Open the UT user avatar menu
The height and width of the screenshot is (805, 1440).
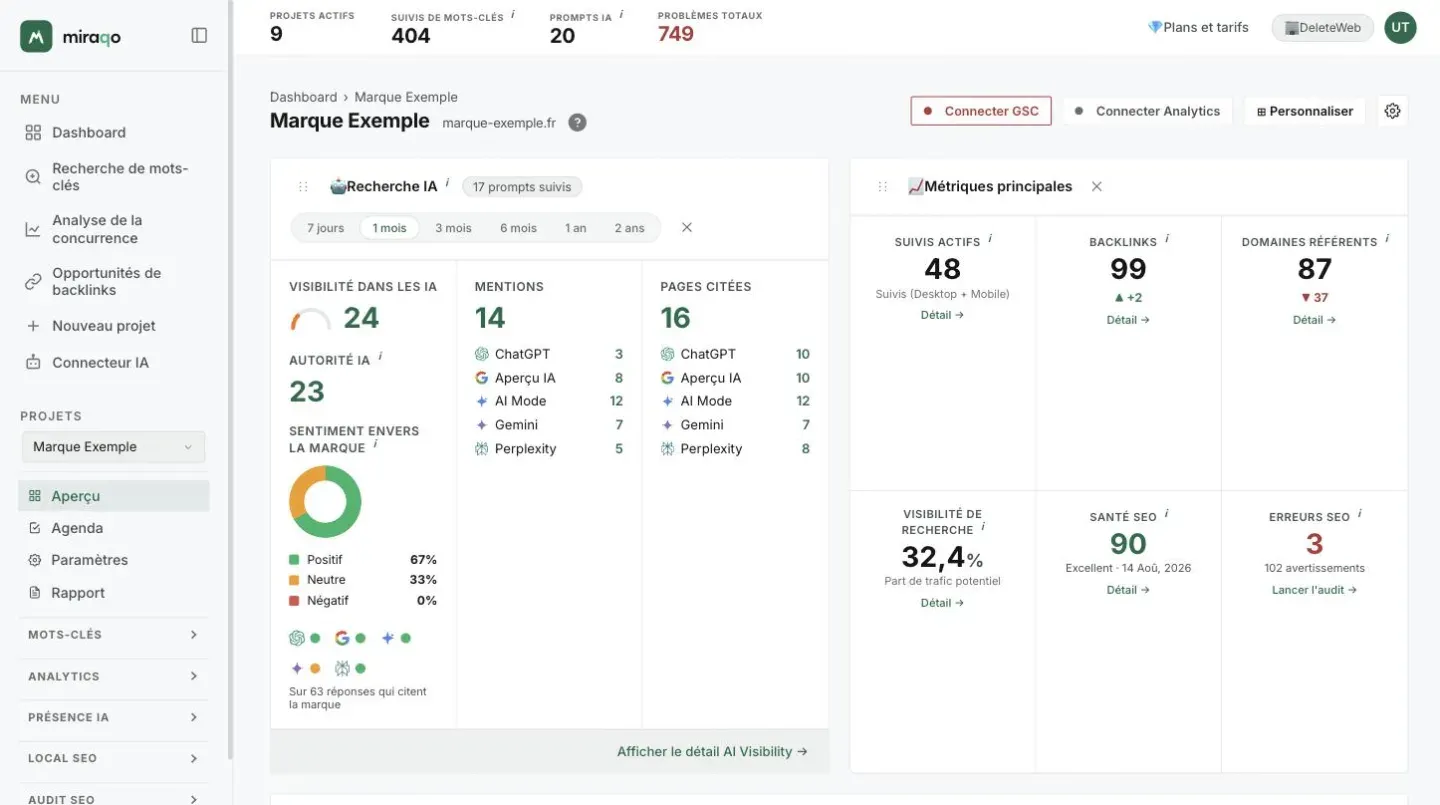1400,28
